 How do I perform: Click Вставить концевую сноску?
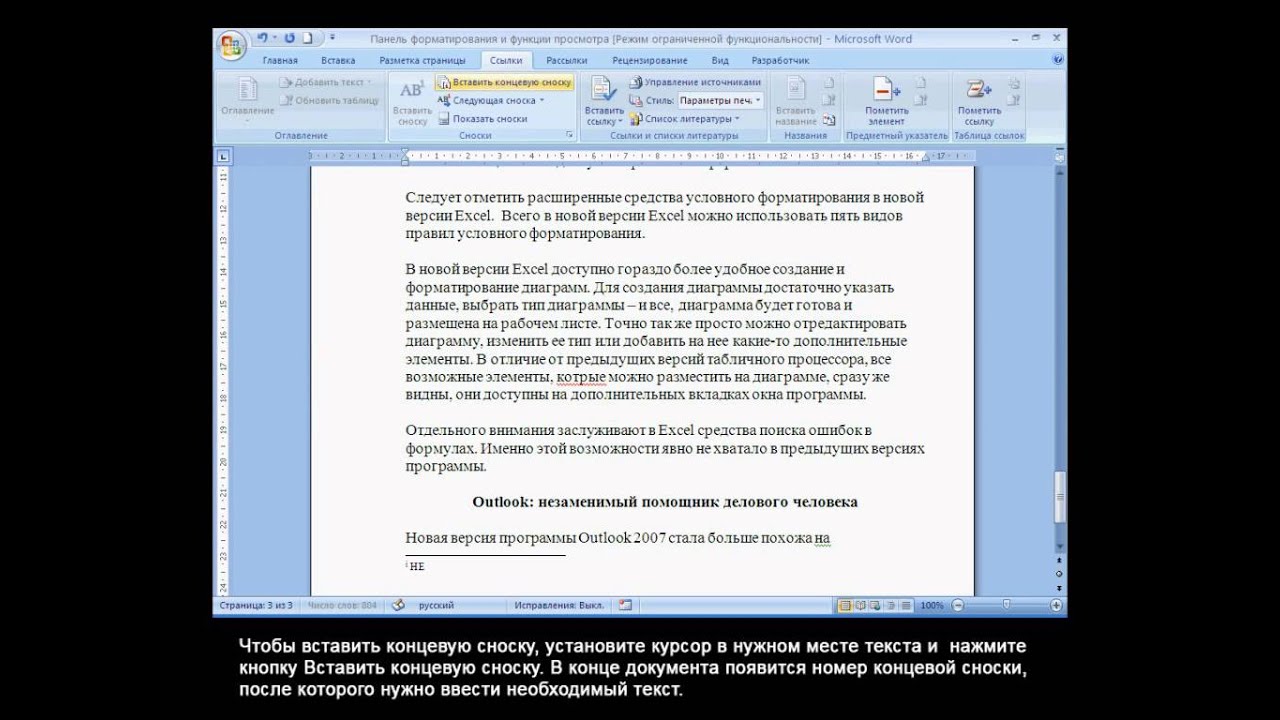[x=505, y=83]
